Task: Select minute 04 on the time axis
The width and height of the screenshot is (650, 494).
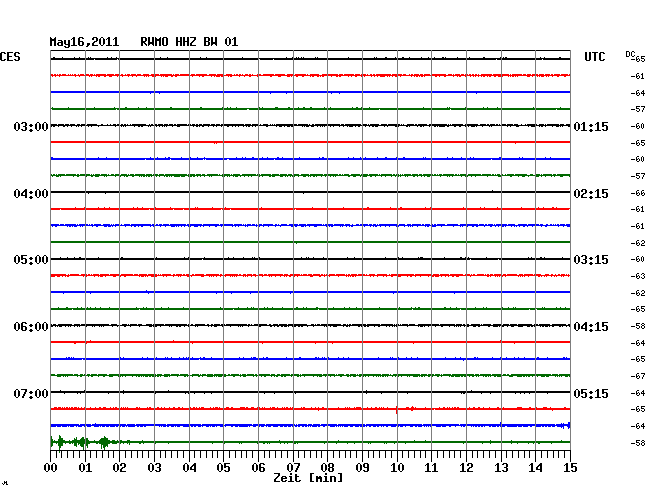Action: [x=189, y=467]
